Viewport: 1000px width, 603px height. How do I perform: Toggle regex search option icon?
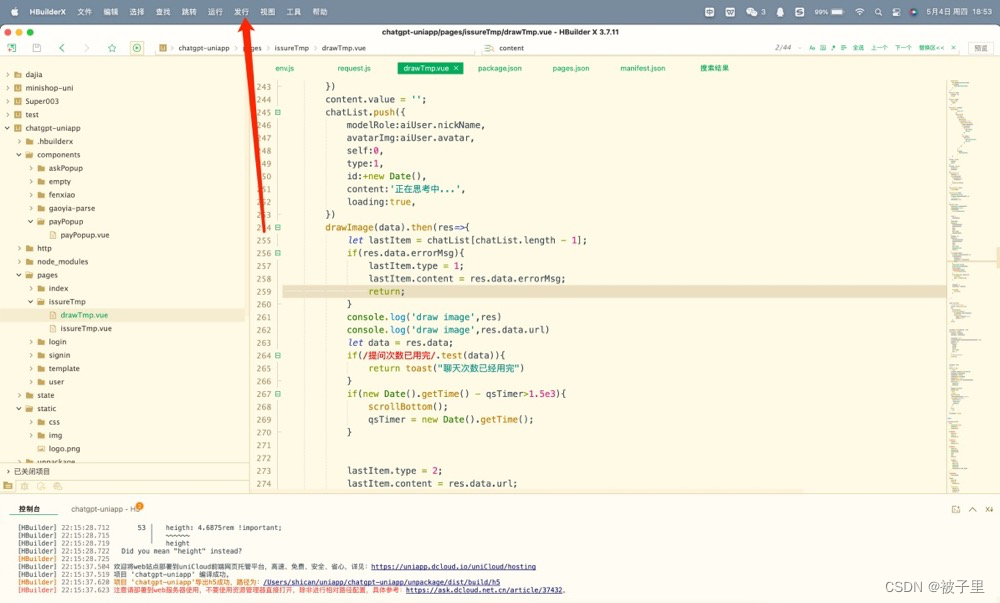pos(833,48)
